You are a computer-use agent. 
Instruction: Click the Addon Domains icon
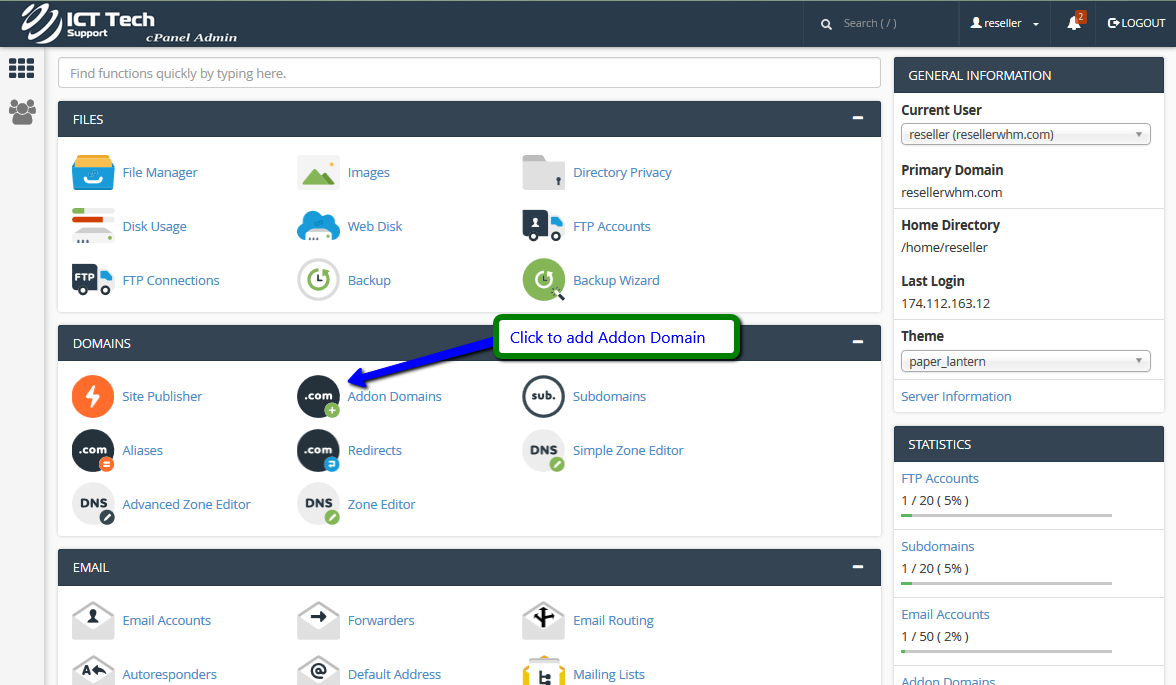pos(318,397)
